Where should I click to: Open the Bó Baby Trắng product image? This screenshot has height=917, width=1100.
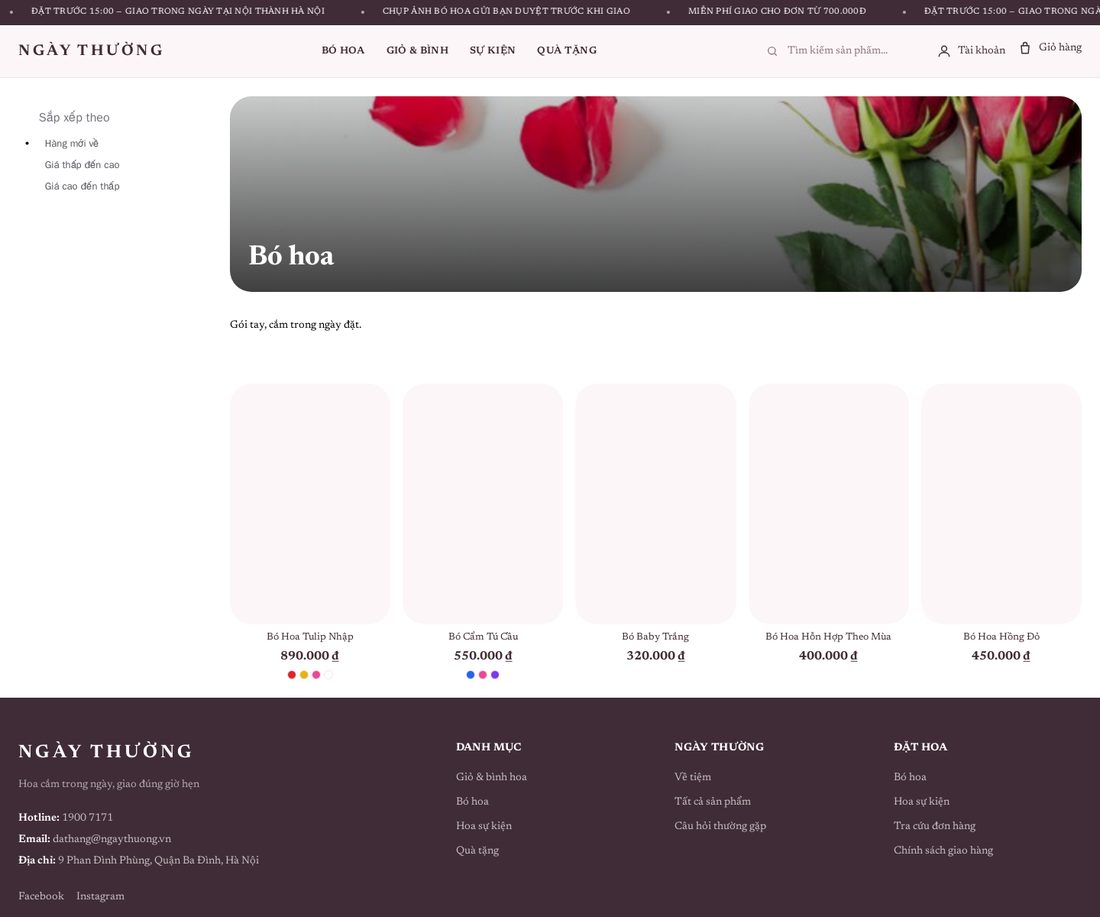tap(656, 504)
